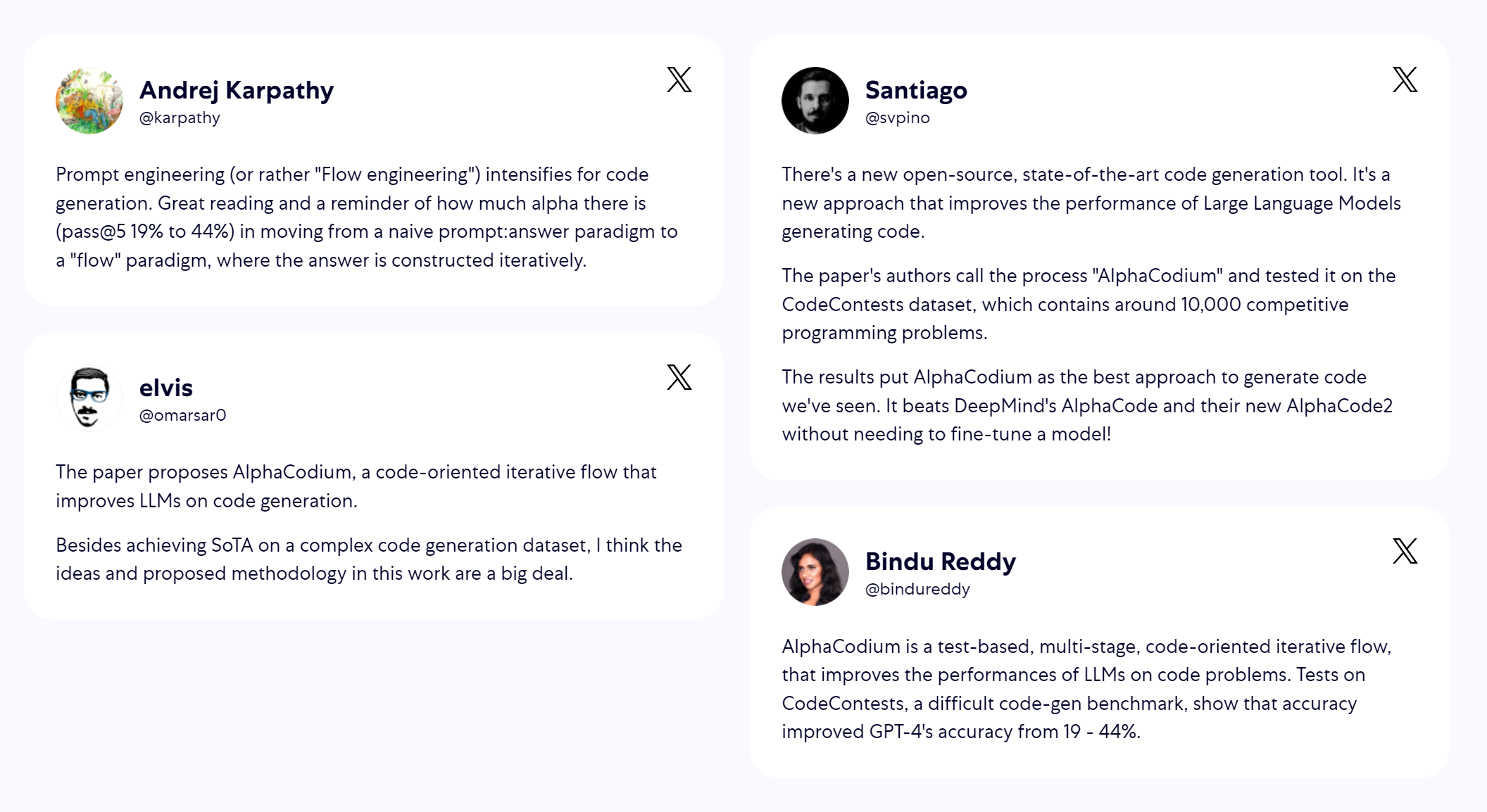The image size is (1487, 812).
Task: Select the elvis cartoon avatar
Action: click(x=89, y=398)
